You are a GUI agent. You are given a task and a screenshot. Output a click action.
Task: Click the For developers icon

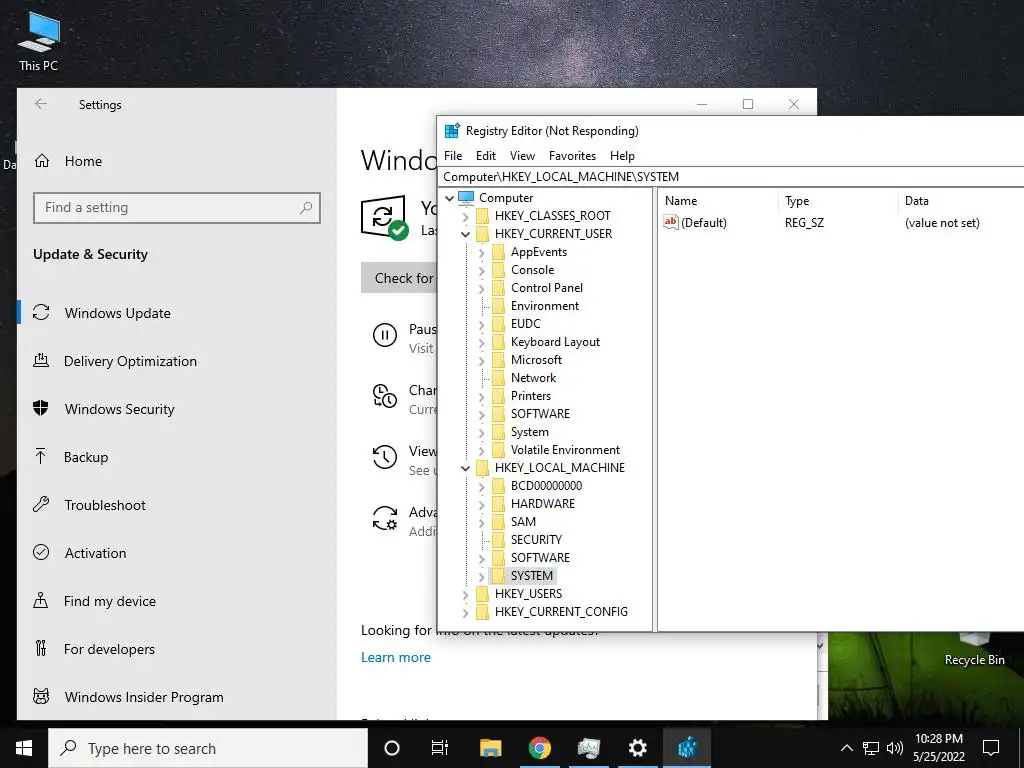point(41,648)
